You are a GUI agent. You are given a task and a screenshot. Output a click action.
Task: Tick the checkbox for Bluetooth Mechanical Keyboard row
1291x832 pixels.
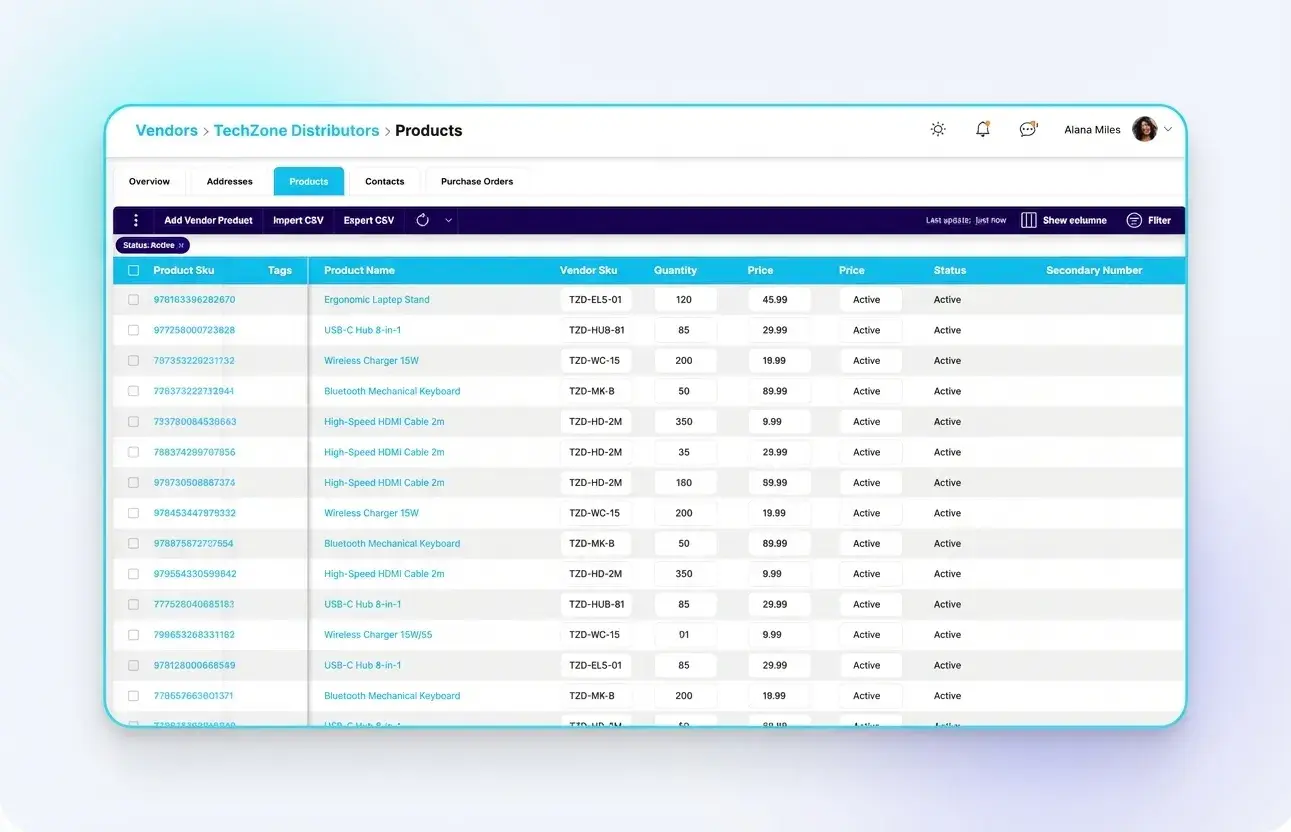pyautogui.click(x=133, y=390)
